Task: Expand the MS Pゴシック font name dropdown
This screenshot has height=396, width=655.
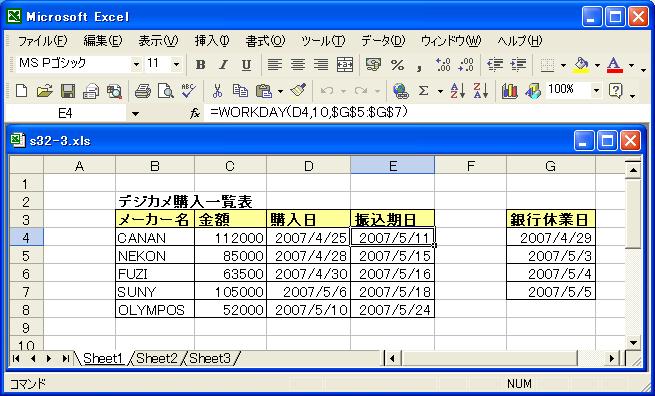Action: click(x=136, y=64)
